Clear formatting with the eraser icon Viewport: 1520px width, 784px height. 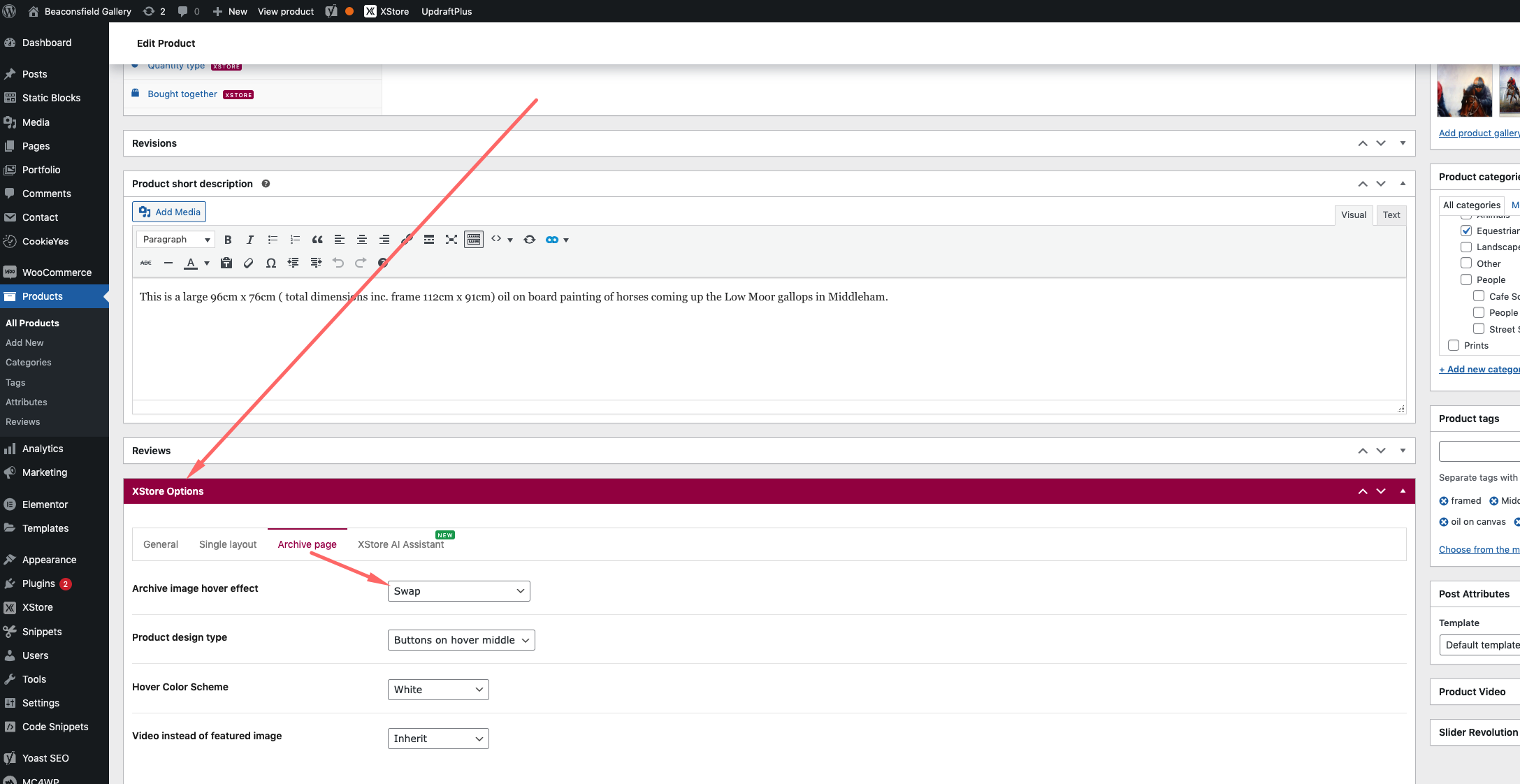249,263
